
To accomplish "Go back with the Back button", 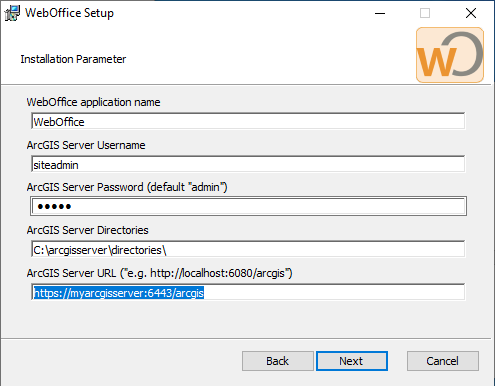I will (x=278, y=361).
